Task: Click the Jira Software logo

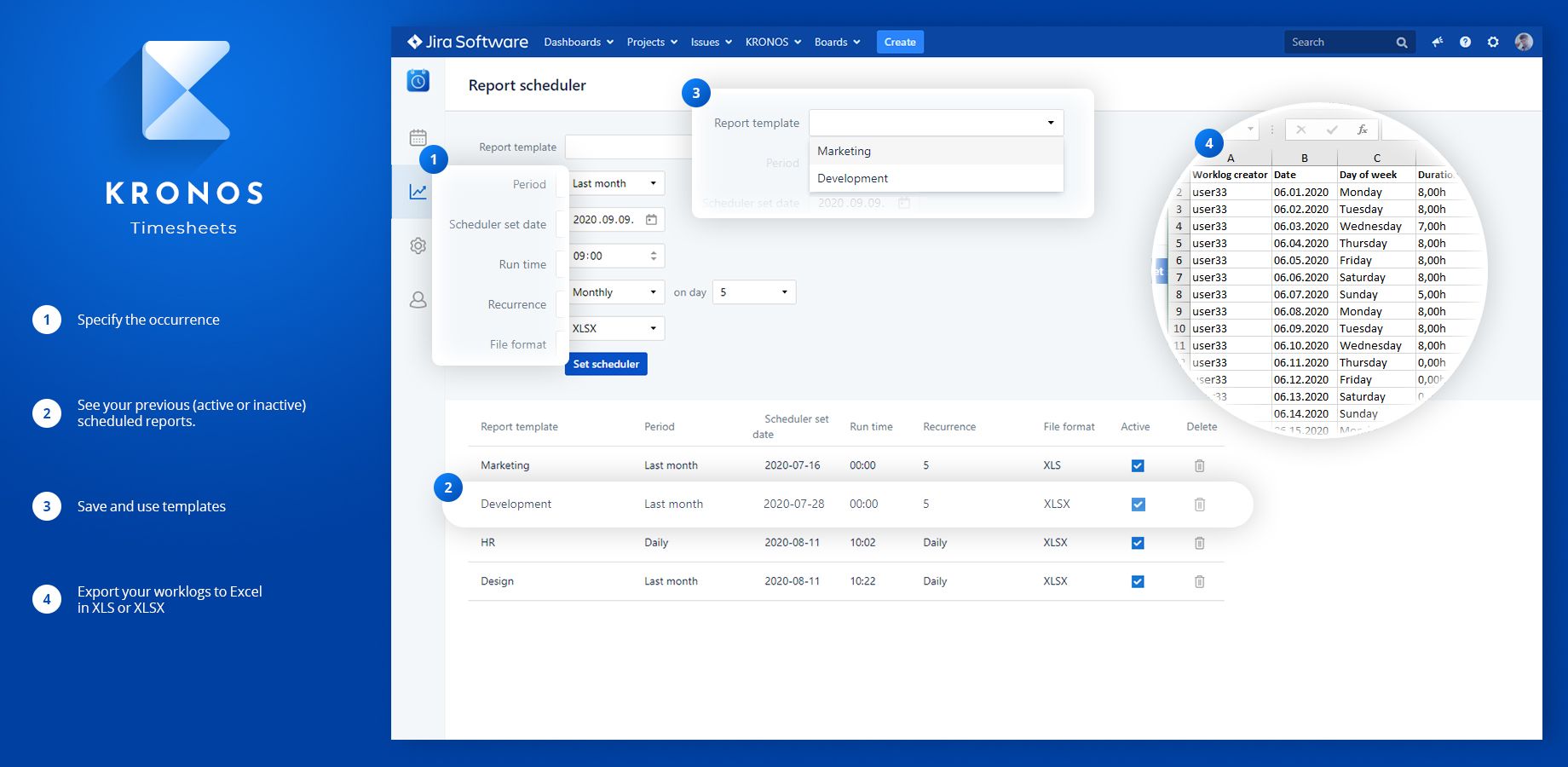Action: tap(467, 42)
